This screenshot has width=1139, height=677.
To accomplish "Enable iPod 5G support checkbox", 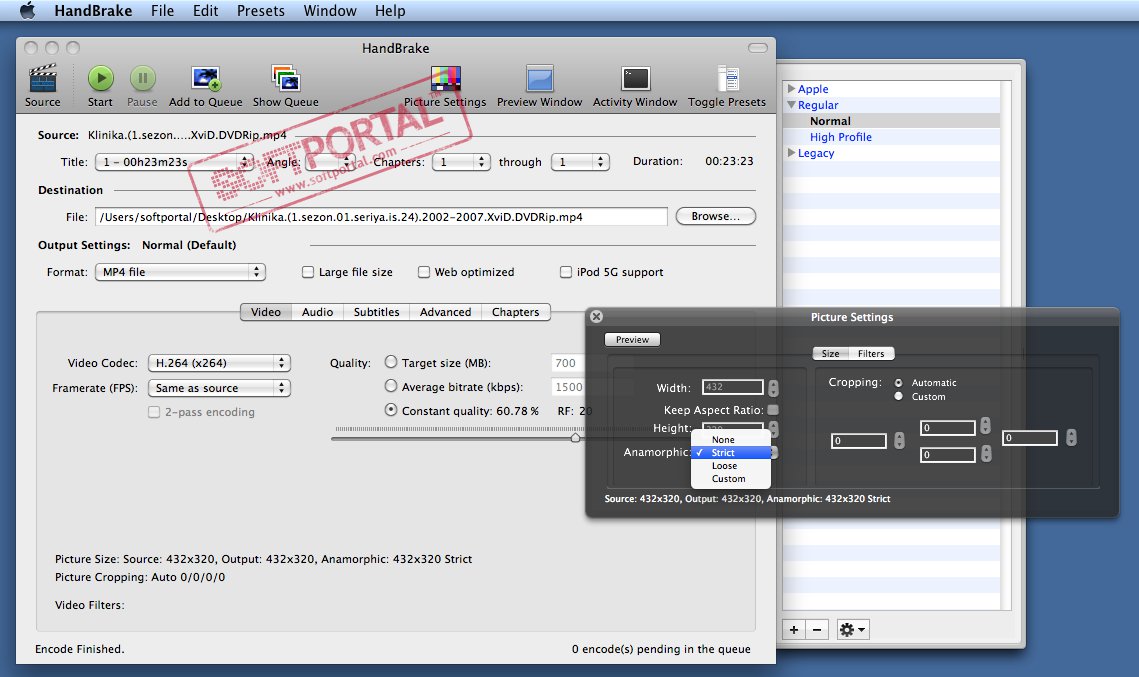I will 566,272.
